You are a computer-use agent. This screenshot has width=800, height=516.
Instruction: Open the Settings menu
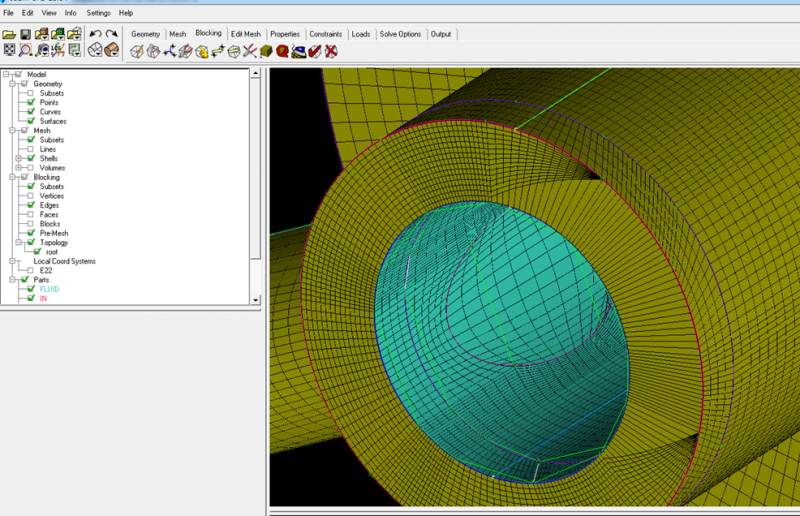pos(98,13)
